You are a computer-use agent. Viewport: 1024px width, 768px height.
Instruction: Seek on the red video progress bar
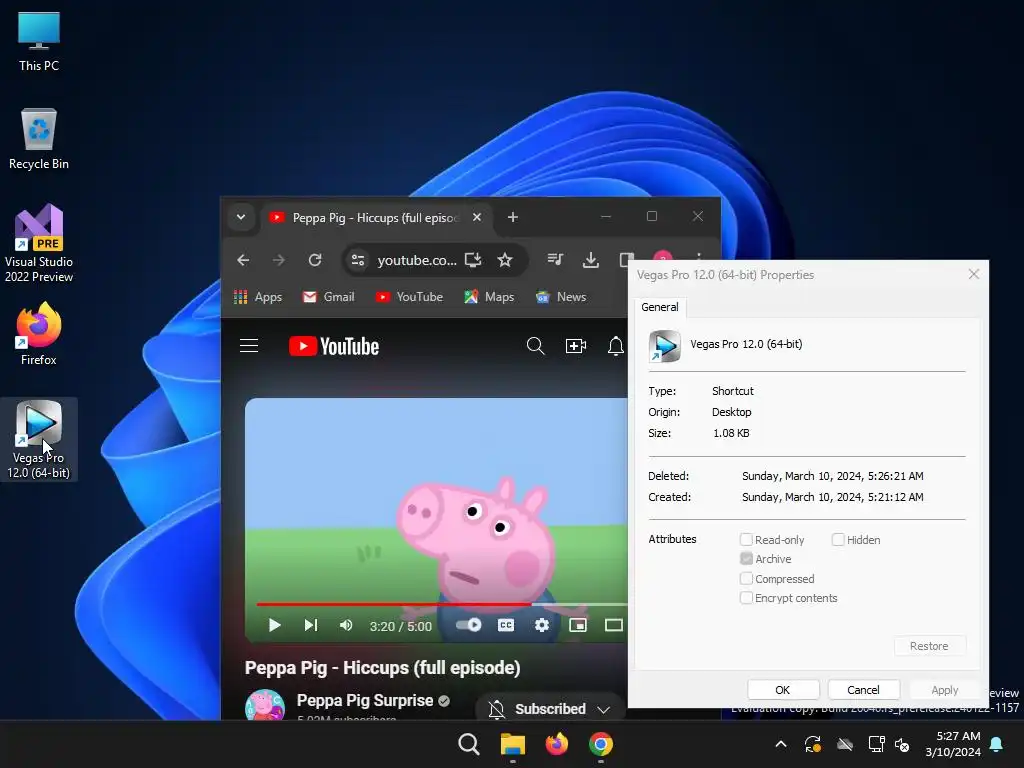442,604
